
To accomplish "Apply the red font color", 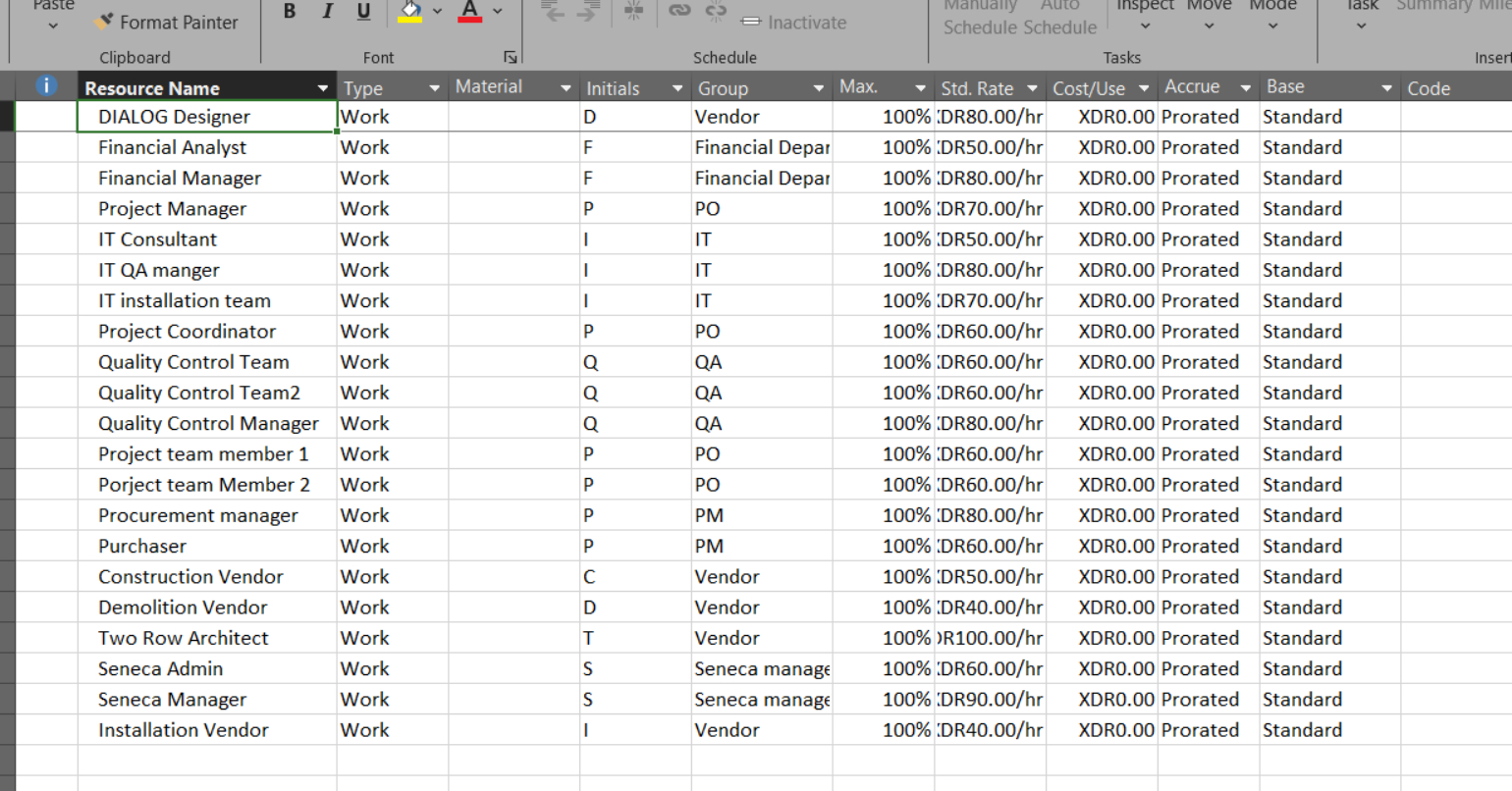I will (x=470, y=12).
